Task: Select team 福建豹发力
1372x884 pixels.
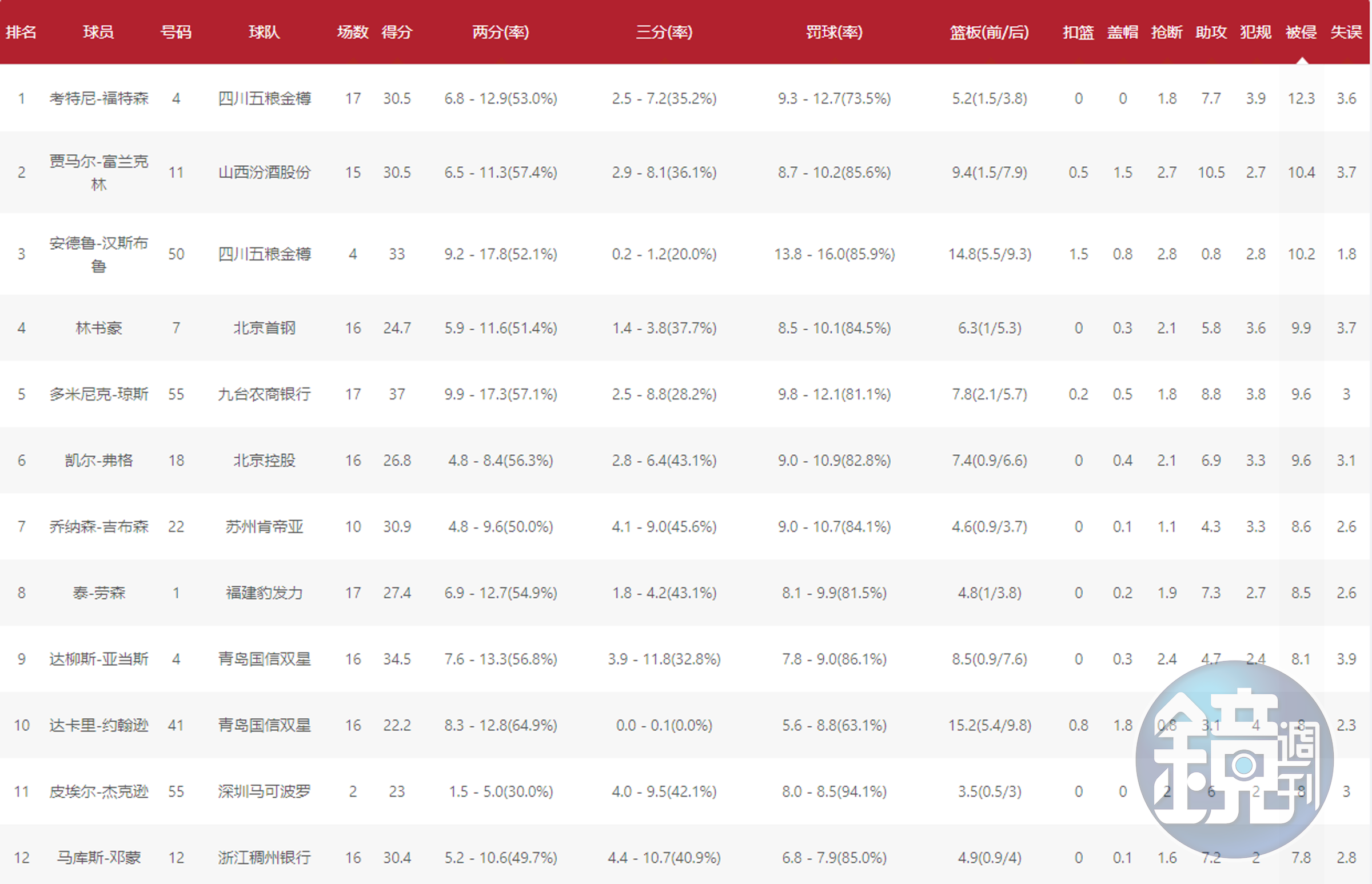Action: click(x=264, y=593)
